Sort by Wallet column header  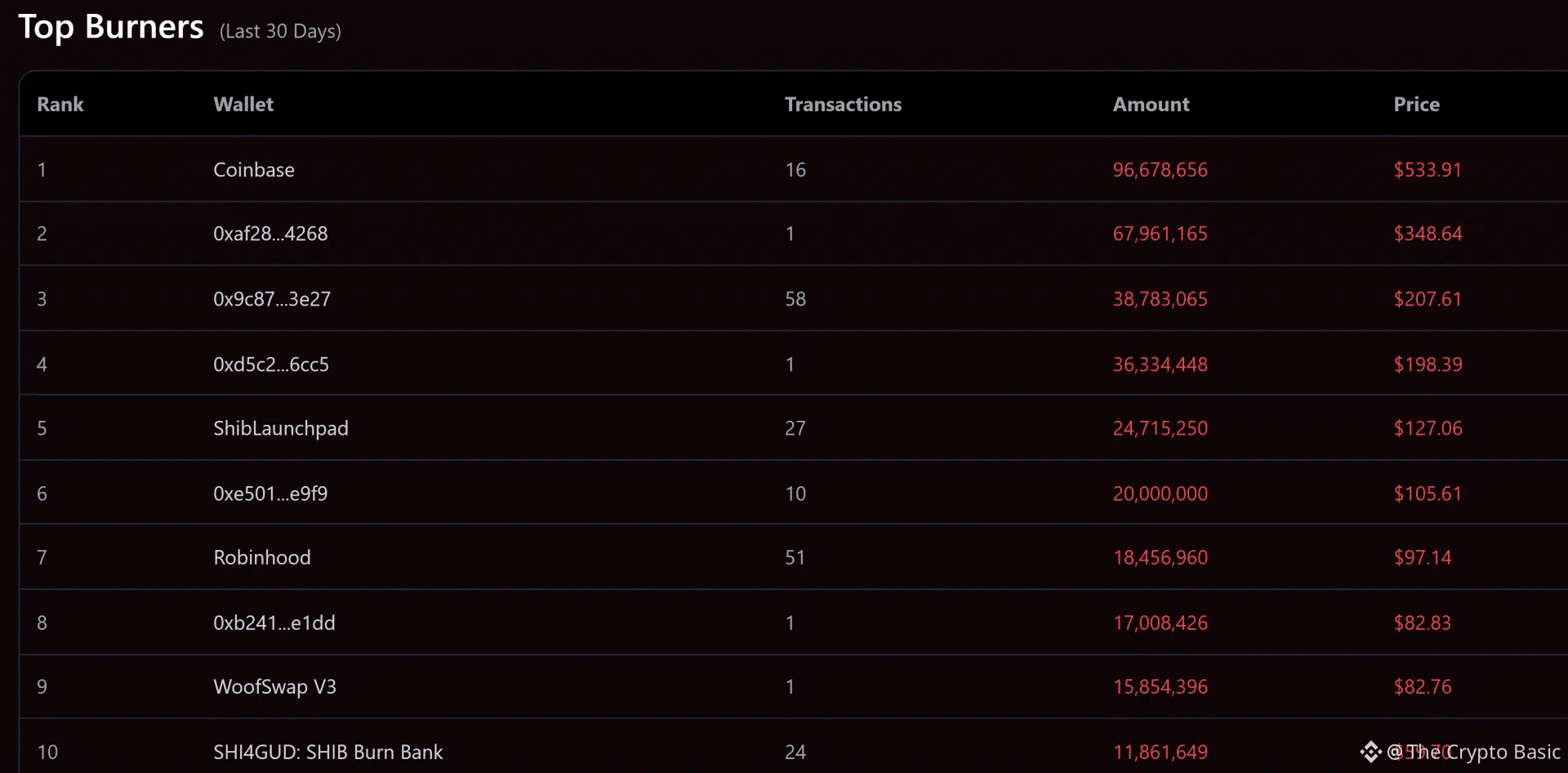(x=243, y=105)
